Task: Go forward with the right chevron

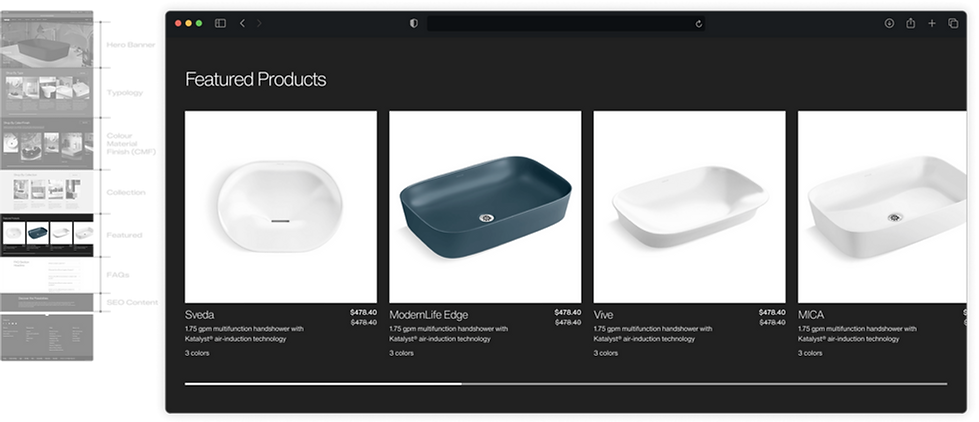Action: [259, 23]
